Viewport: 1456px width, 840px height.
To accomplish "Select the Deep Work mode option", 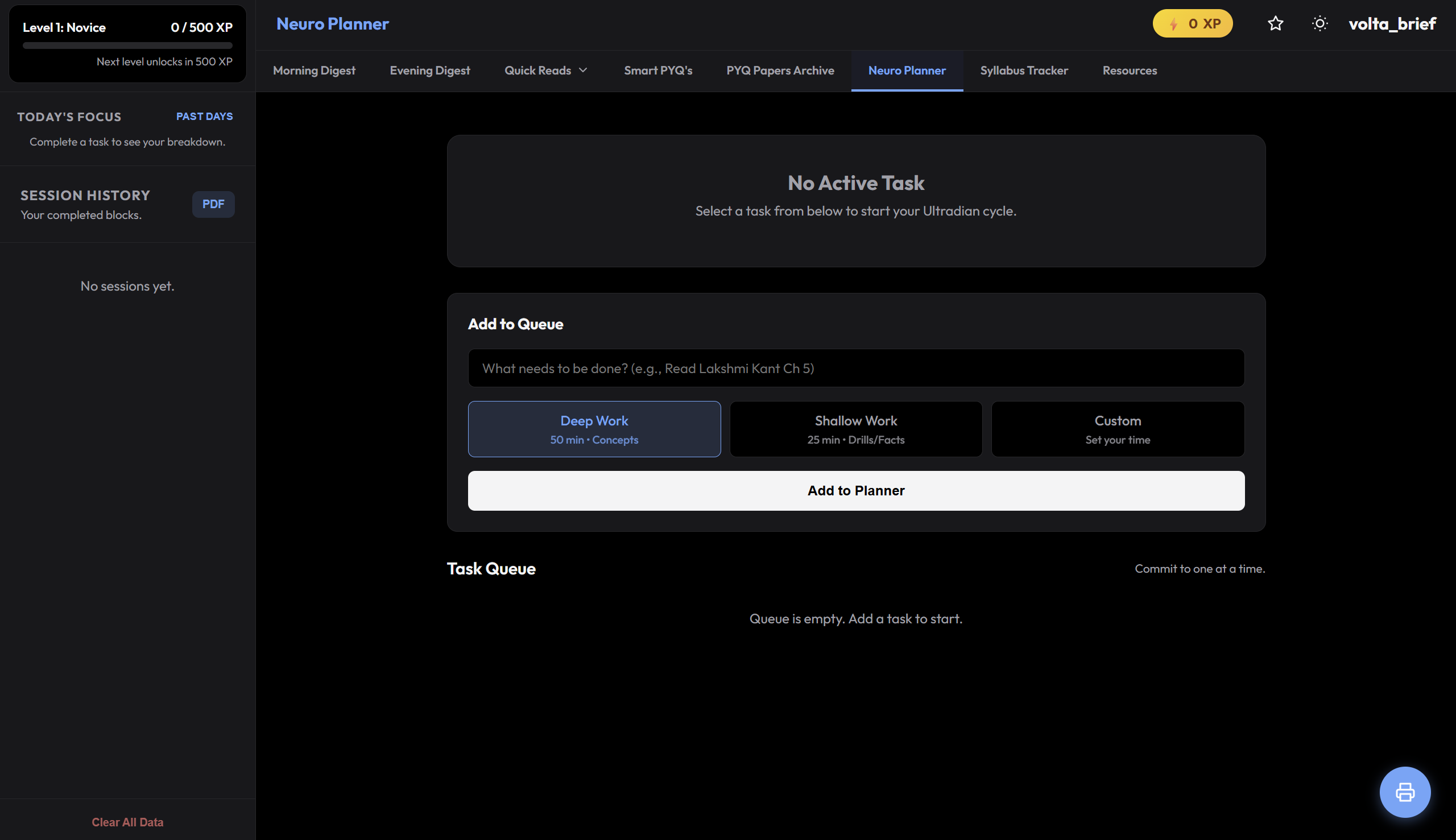I will (594, 429).
